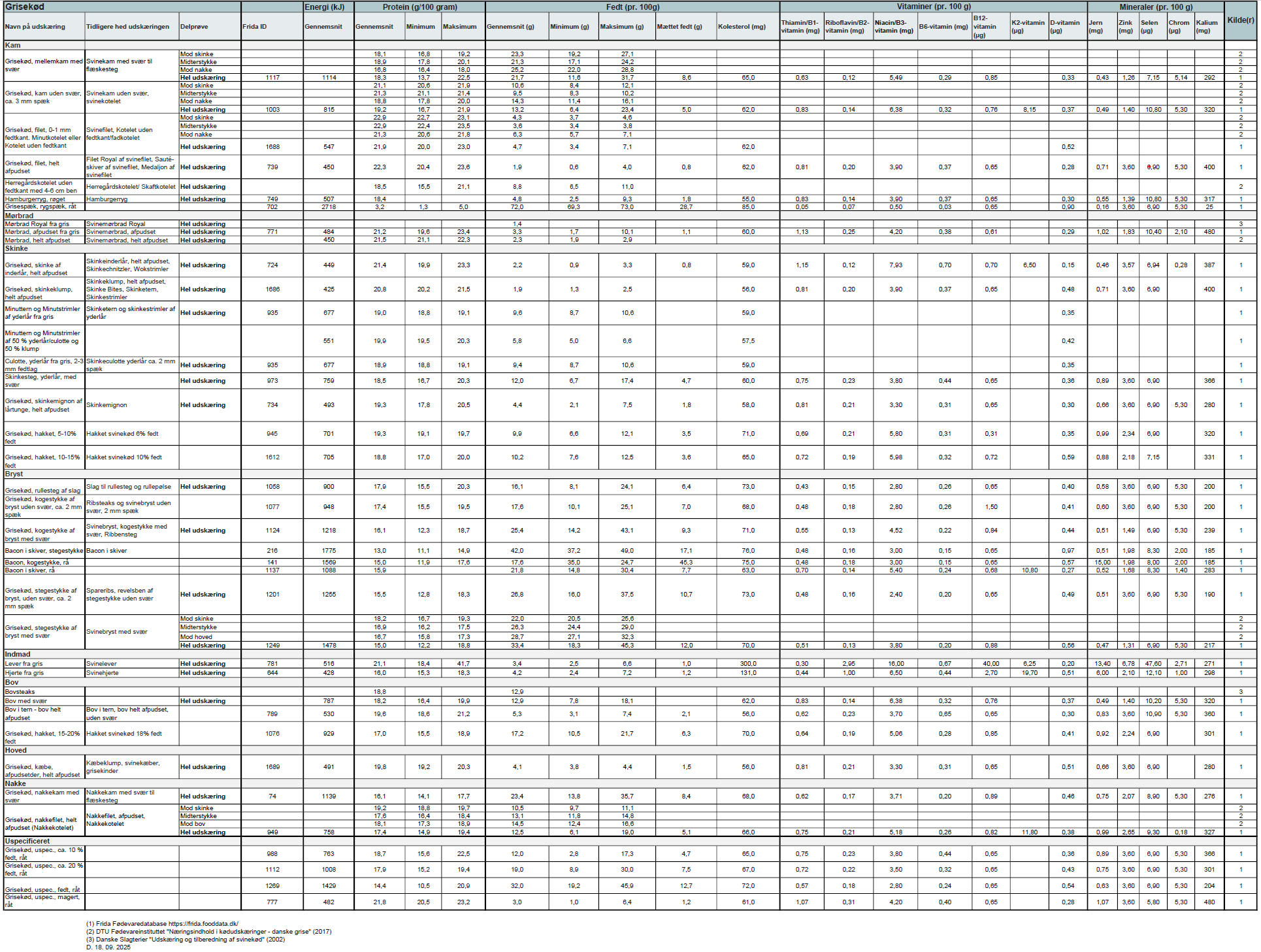Click the DTU Fødevareinstituttet footnote (2)
The width and height of the screenshot is (1261, 952).
coord(208,932)
